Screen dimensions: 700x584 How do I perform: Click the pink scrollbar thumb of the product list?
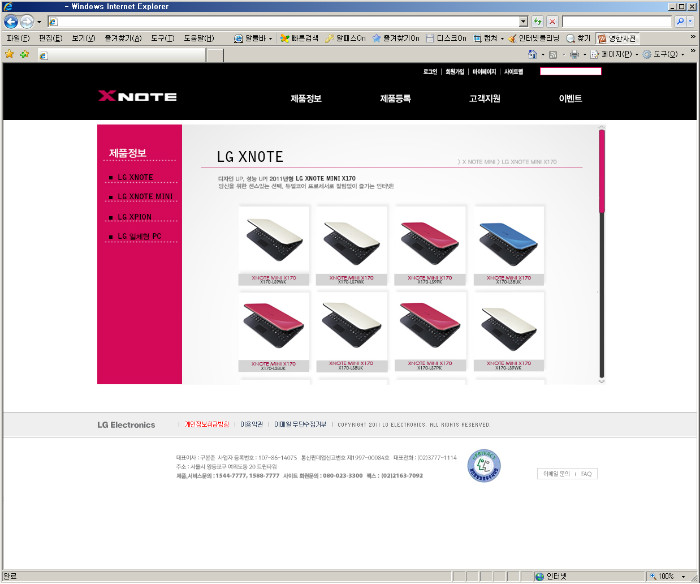pyautogui.click(x=602, y=171)
